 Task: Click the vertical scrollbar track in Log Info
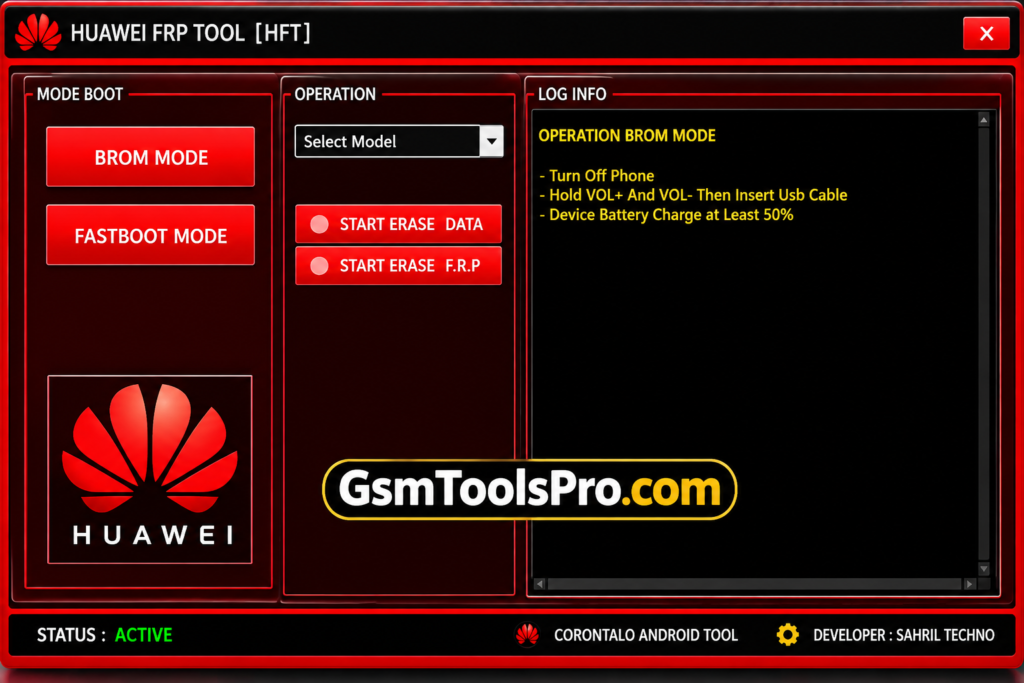[984, 344]
